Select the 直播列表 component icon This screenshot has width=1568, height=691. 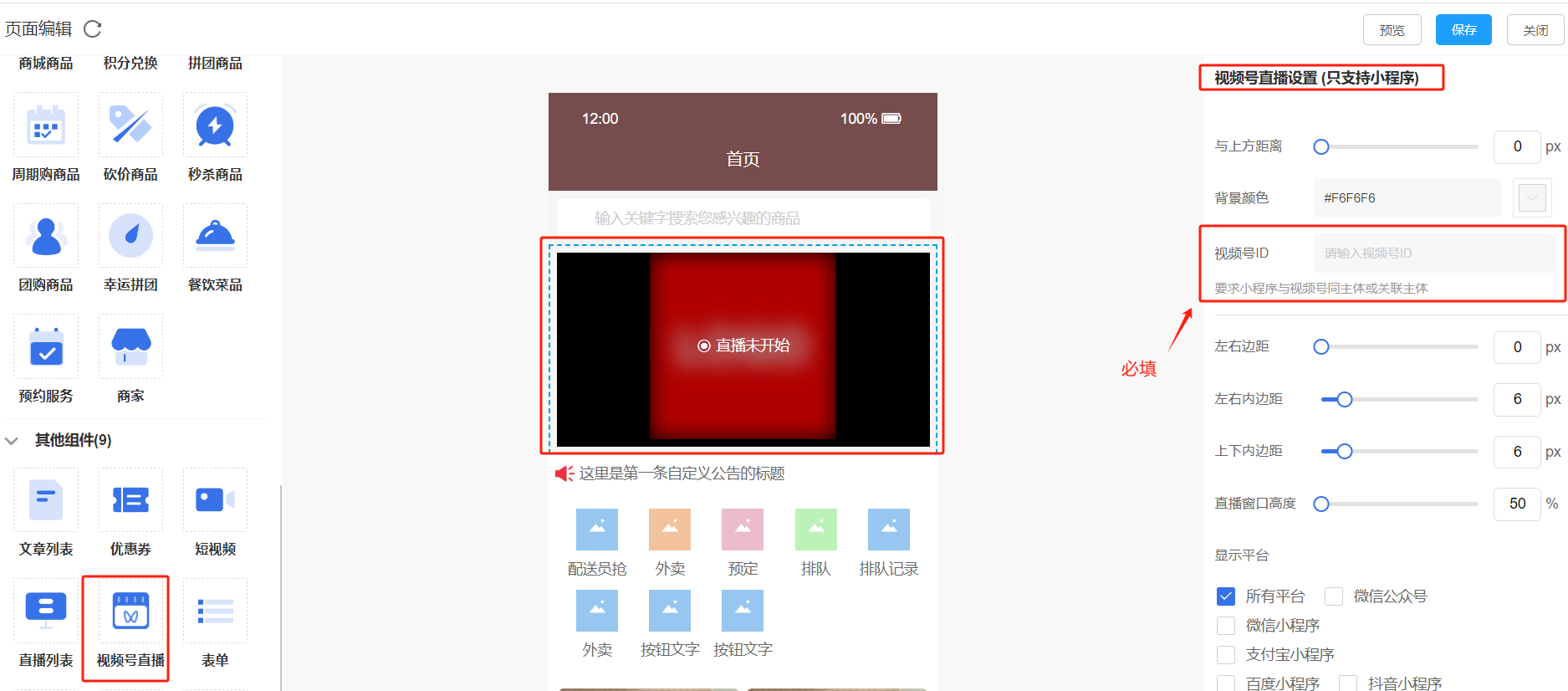[x=46, y=612]
